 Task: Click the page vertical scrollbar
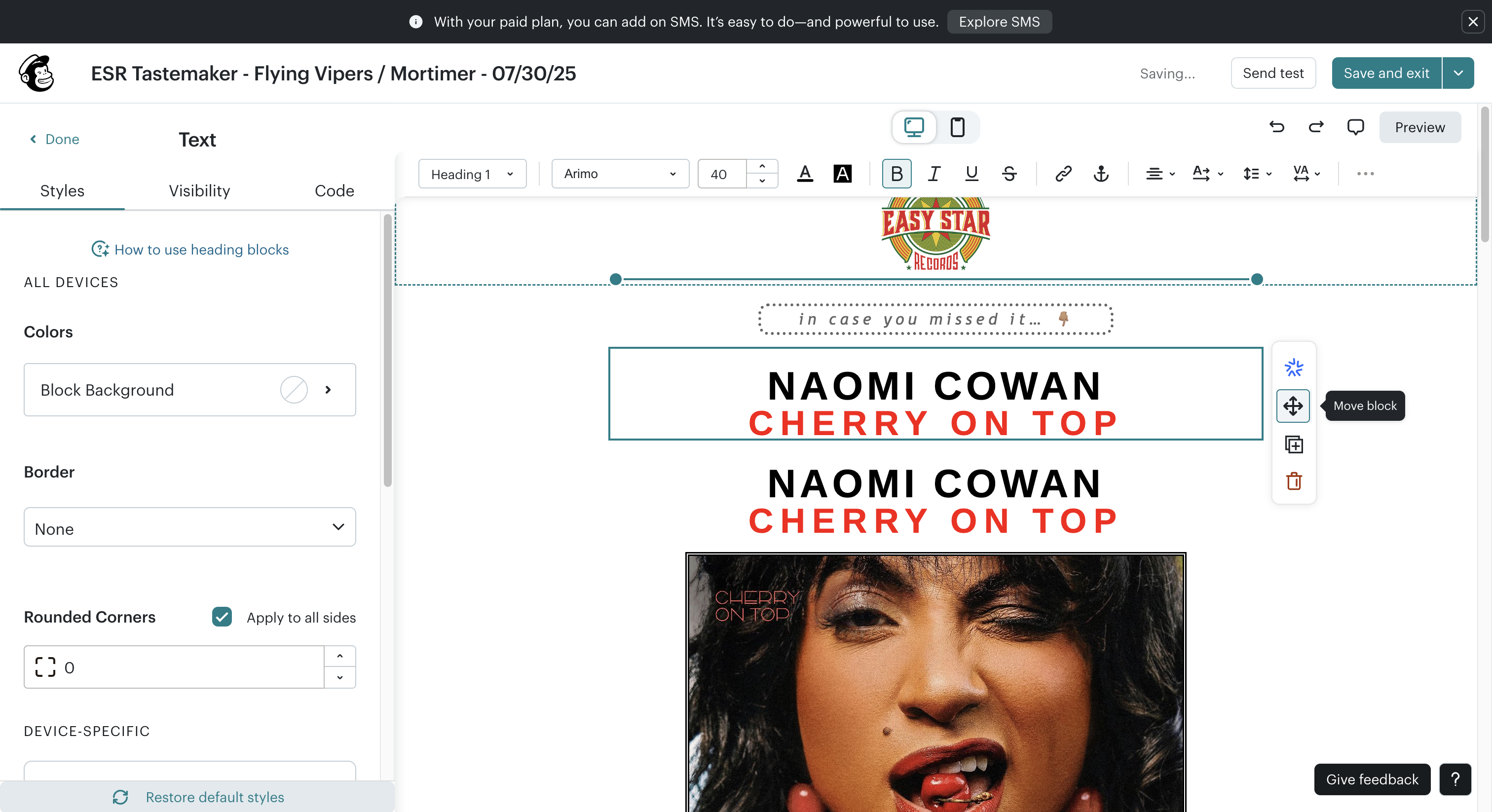pos(1485,174)
